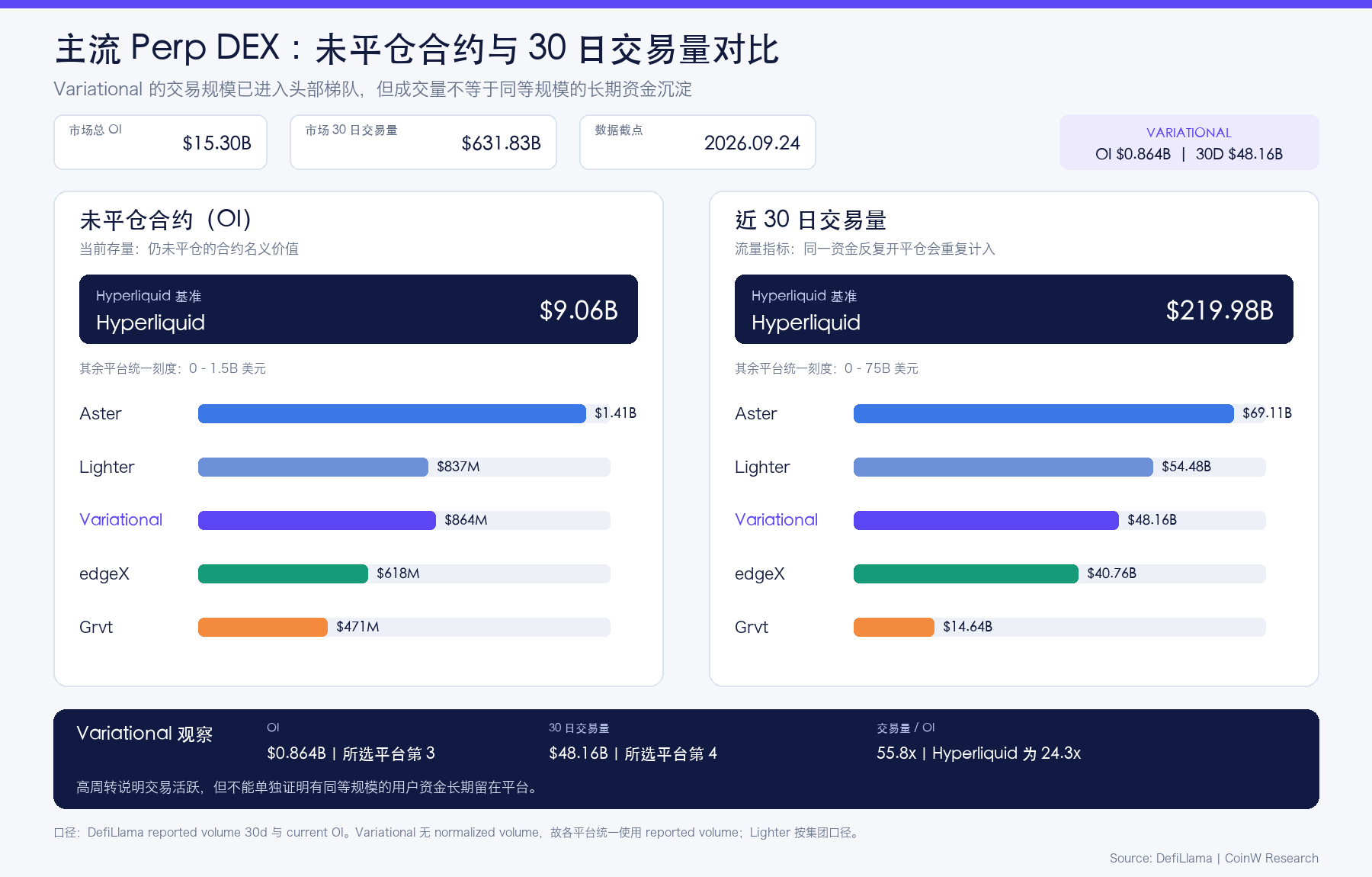Click the scale note '0 - 75B 美元'

pos(881,369)
